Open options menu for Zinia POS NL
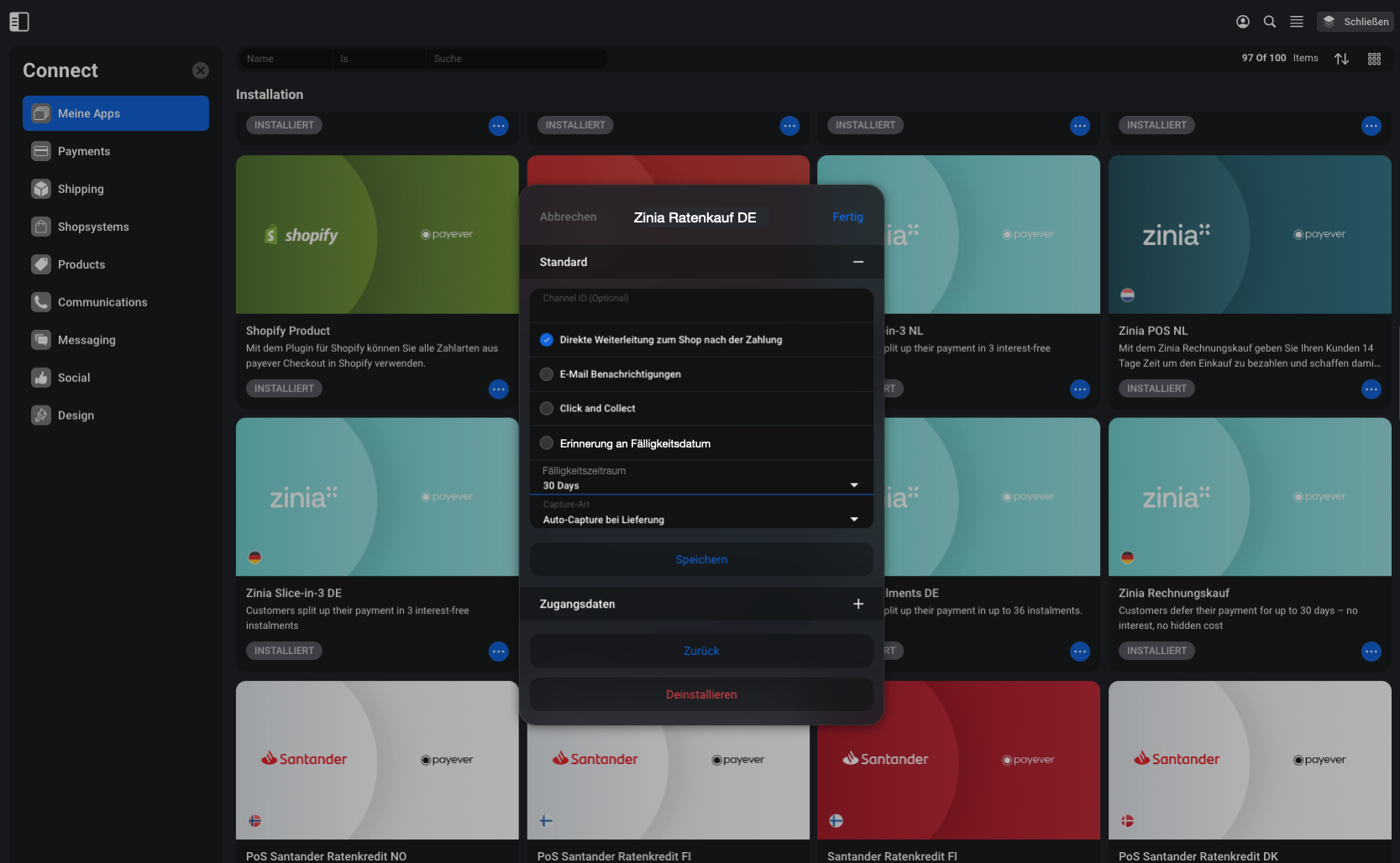Image resolution: width=1400 pixels, height=863 pixels. point(1371,389)
